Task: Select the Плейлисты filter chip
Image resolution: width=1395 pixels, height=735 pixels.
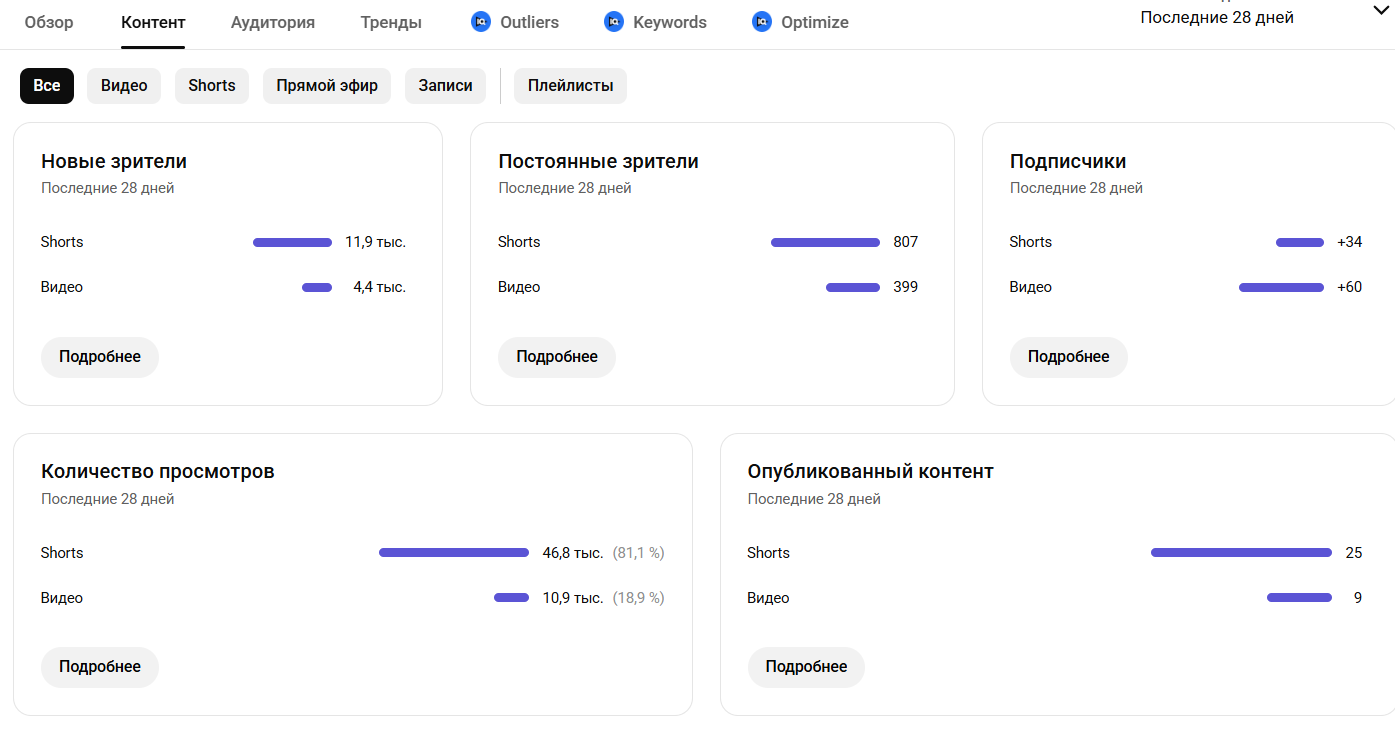Action: [x=570, y=86]
